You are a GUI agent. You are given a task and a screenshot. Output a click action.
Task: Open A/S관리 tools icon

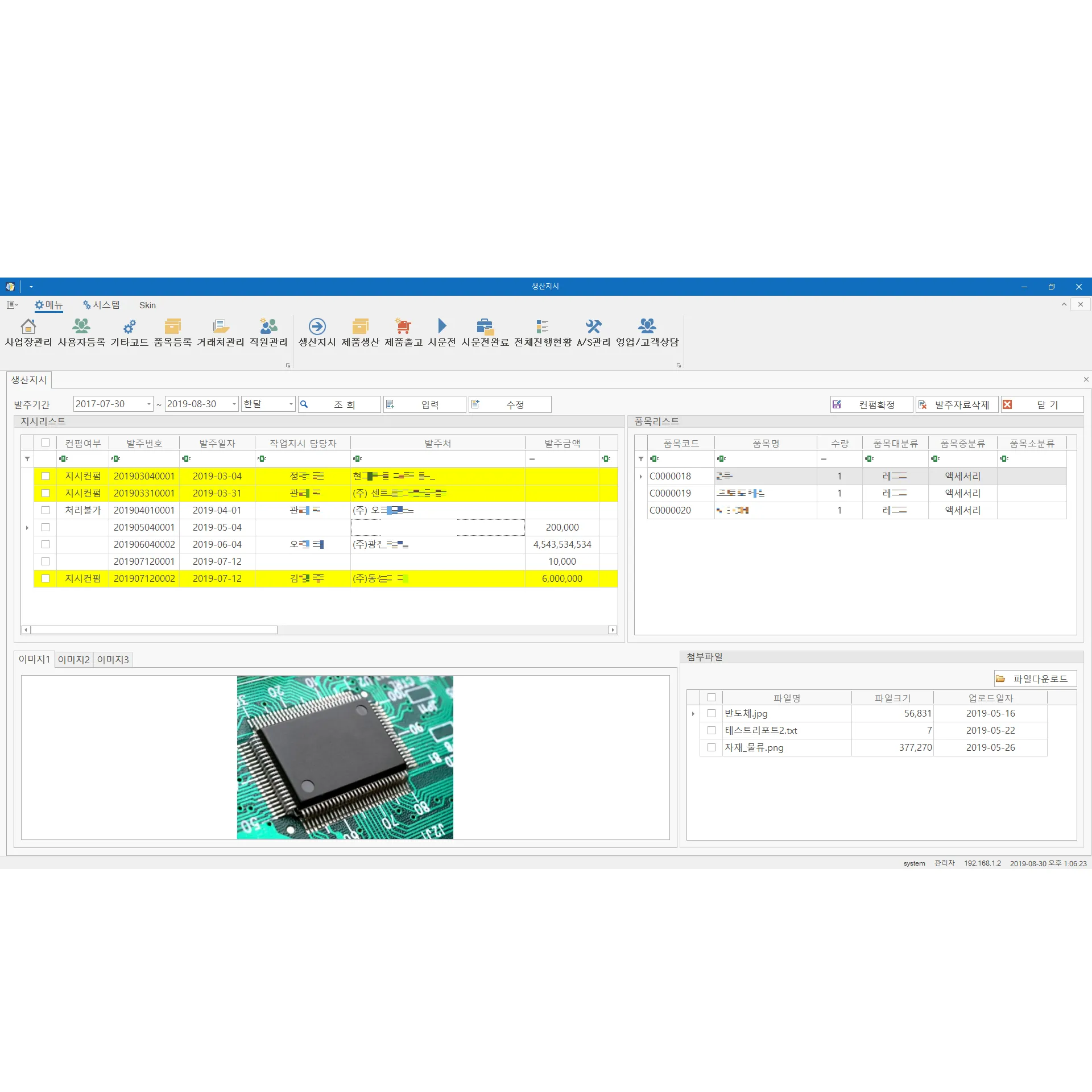pos(593,326)
